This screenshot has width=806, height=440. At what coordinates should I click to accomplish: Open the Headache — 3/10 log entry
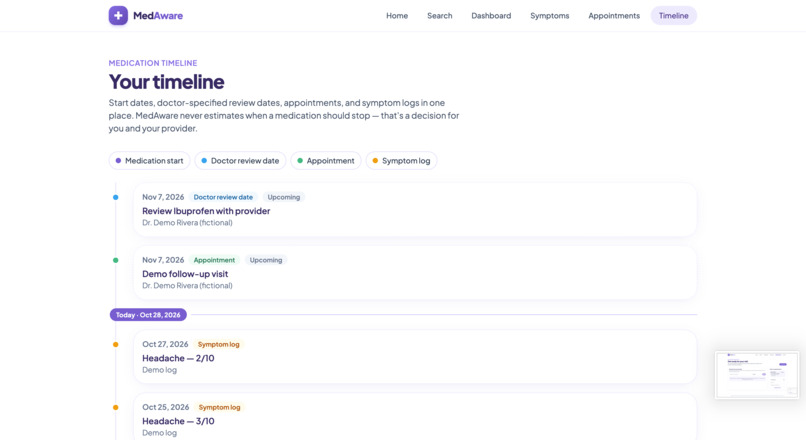415,417
